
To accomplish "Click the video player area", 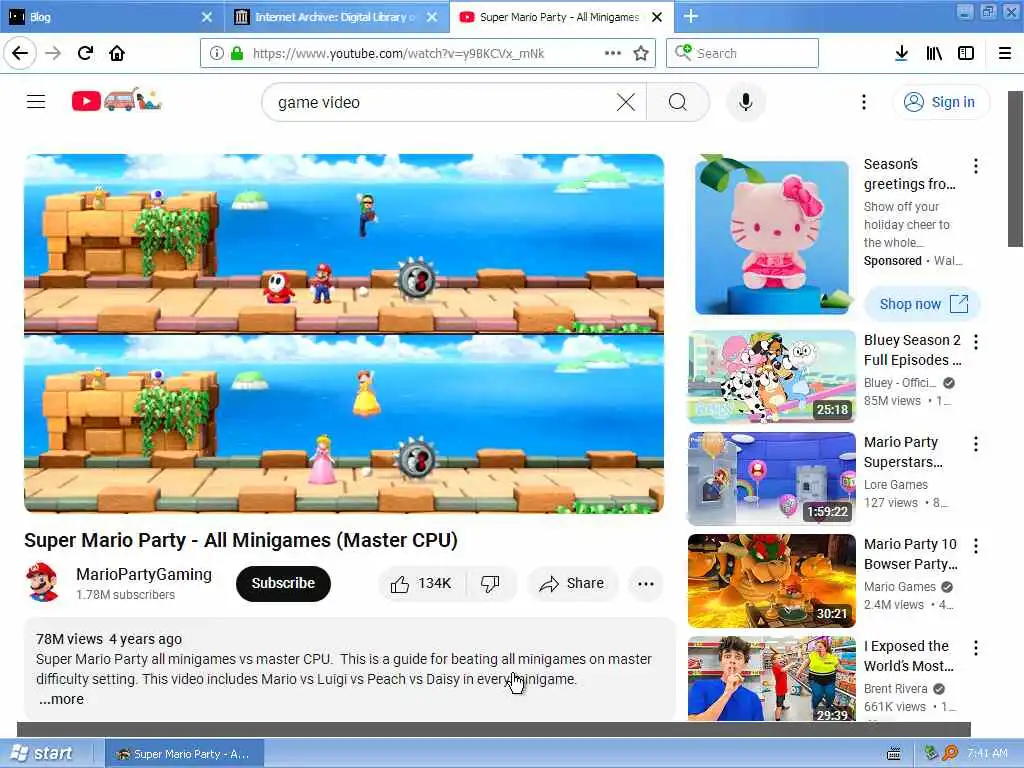I will pos(344,334).
